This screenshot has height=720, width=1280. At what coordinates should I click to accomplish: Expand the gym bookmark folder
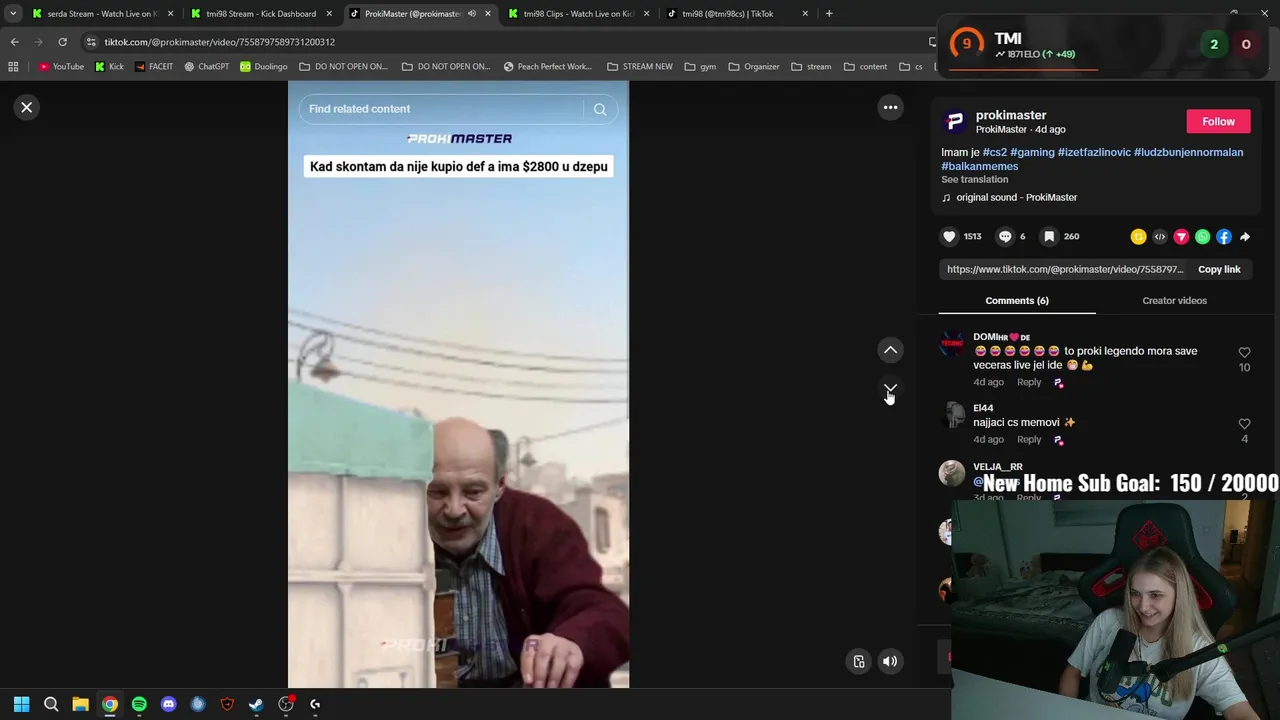click(701, 67)
